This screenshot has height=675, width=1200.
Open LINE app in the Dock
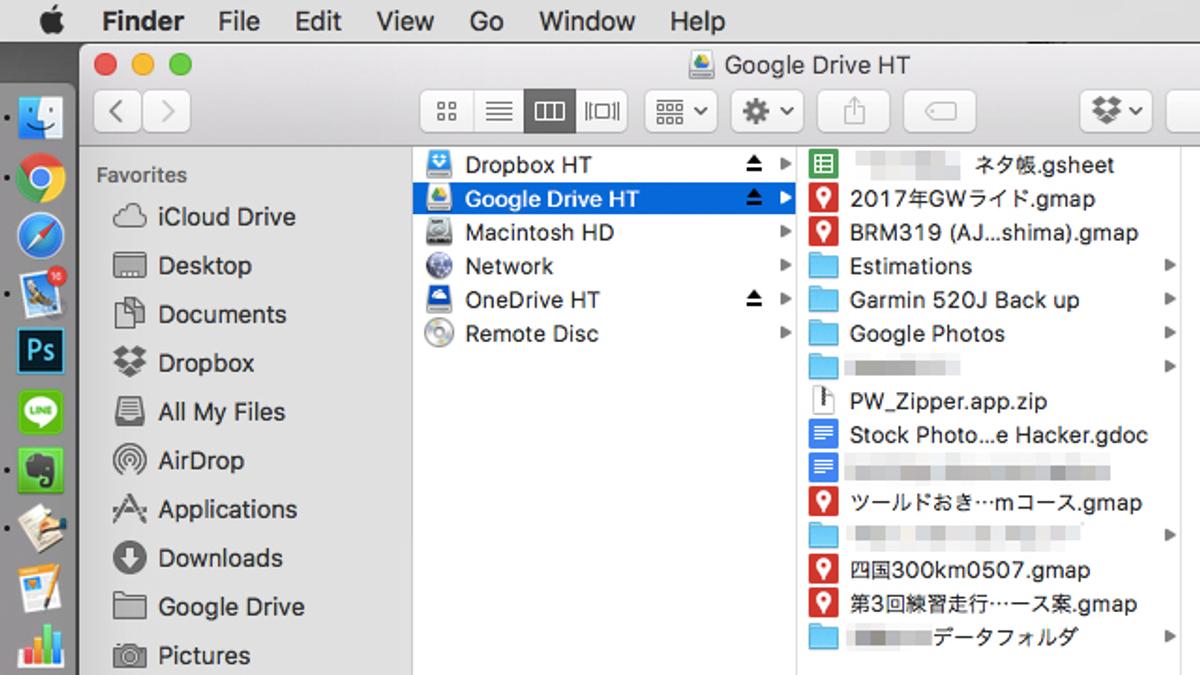tap(40, 411)
